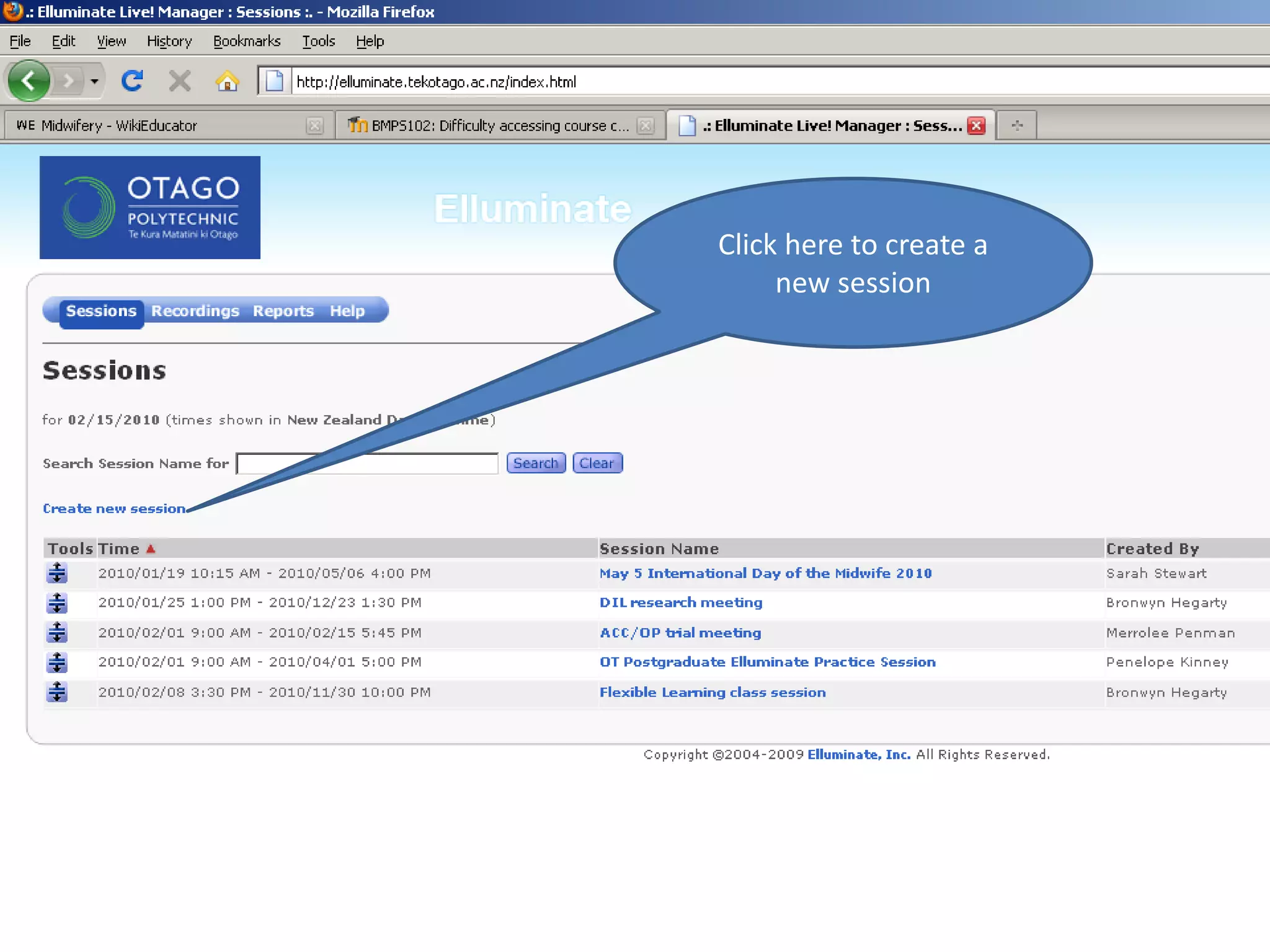Click the browser Back arrow button
The width and height of the screenshot is (1270, 952).
(29, 81)
